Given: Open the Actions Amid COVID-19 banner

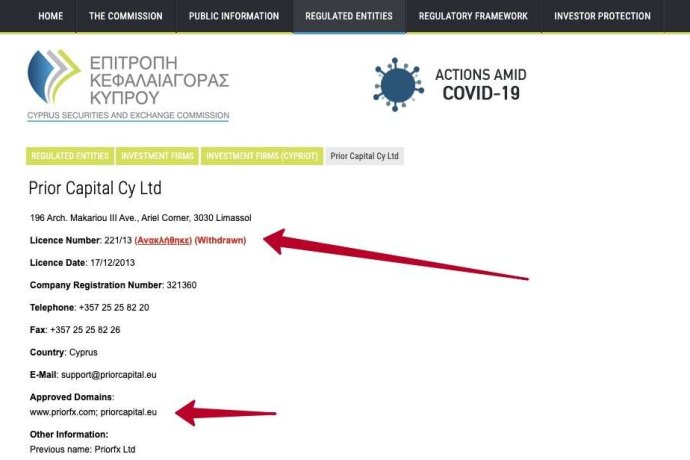Looking at the screenshot, I should tap(450, 85).
